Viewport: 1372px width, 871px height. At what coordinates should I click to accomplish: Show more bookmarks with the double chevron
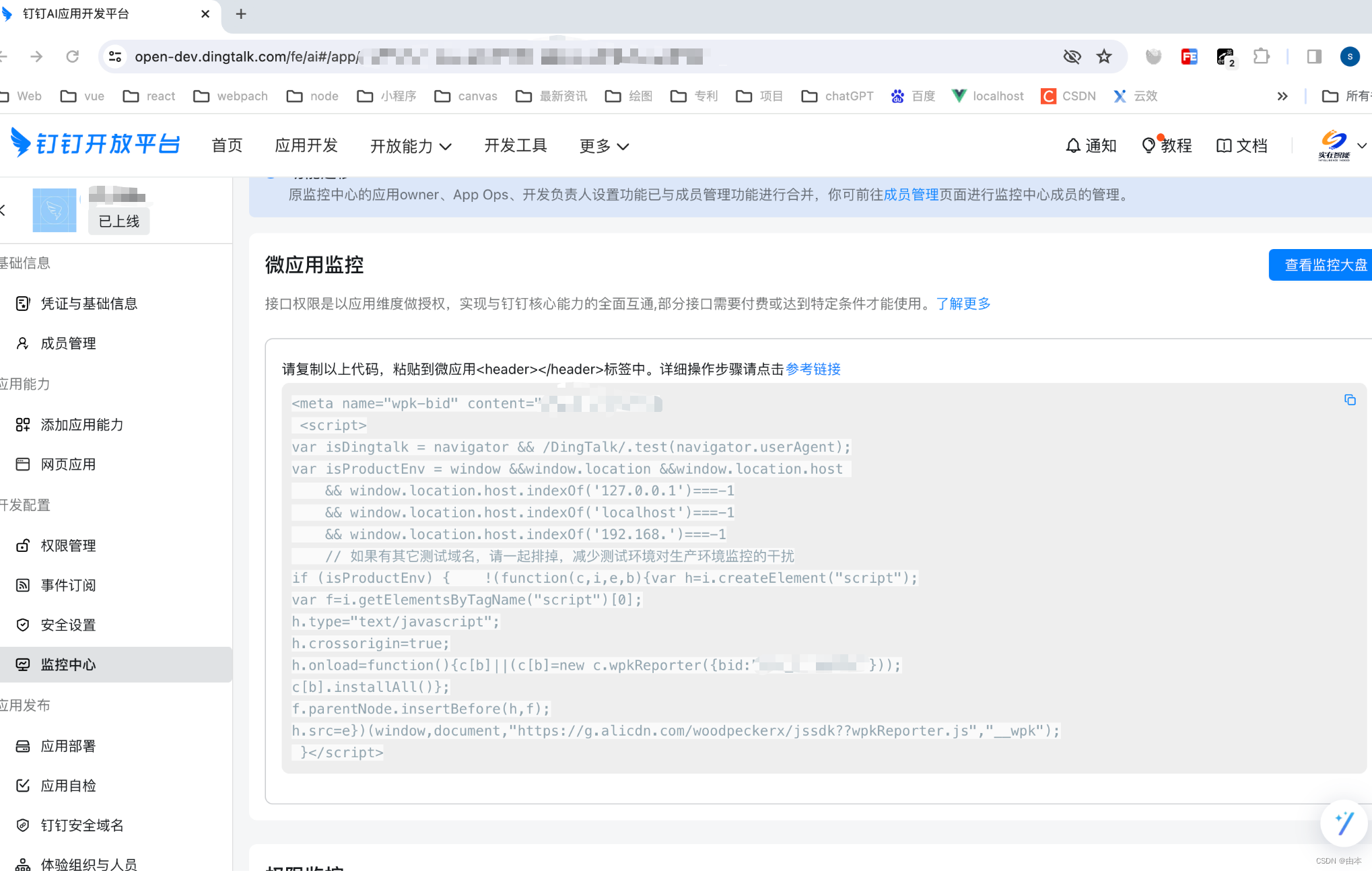coord(1282,96)
